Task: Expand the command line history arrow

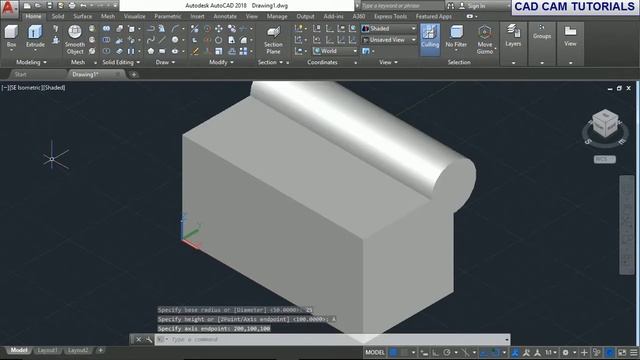Action: click(507, 339)
